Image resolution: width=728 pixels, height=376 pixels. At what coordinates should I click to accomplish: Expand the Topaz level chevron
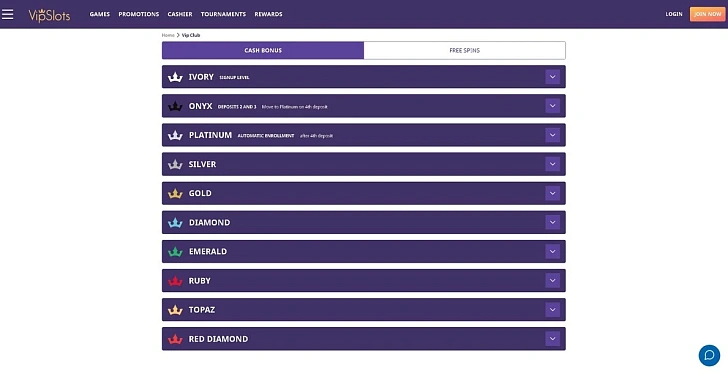(552, 310)
